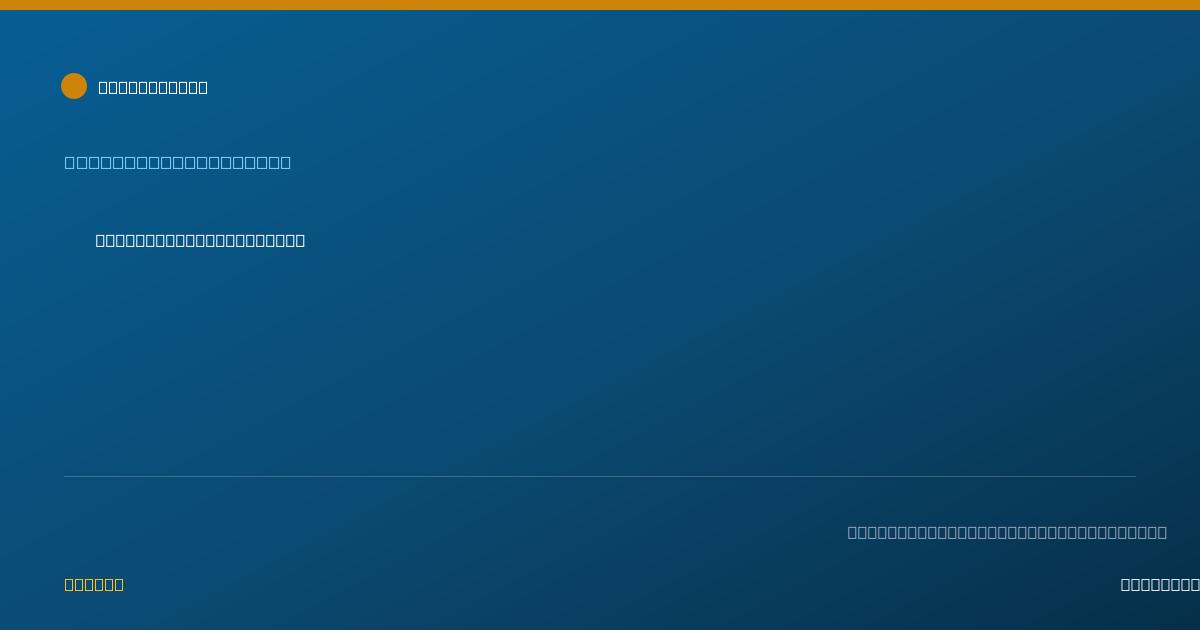Screen dimensions: 1200x630
Task: Click the orange accent bar along top
Action: (x=600, y=5)
